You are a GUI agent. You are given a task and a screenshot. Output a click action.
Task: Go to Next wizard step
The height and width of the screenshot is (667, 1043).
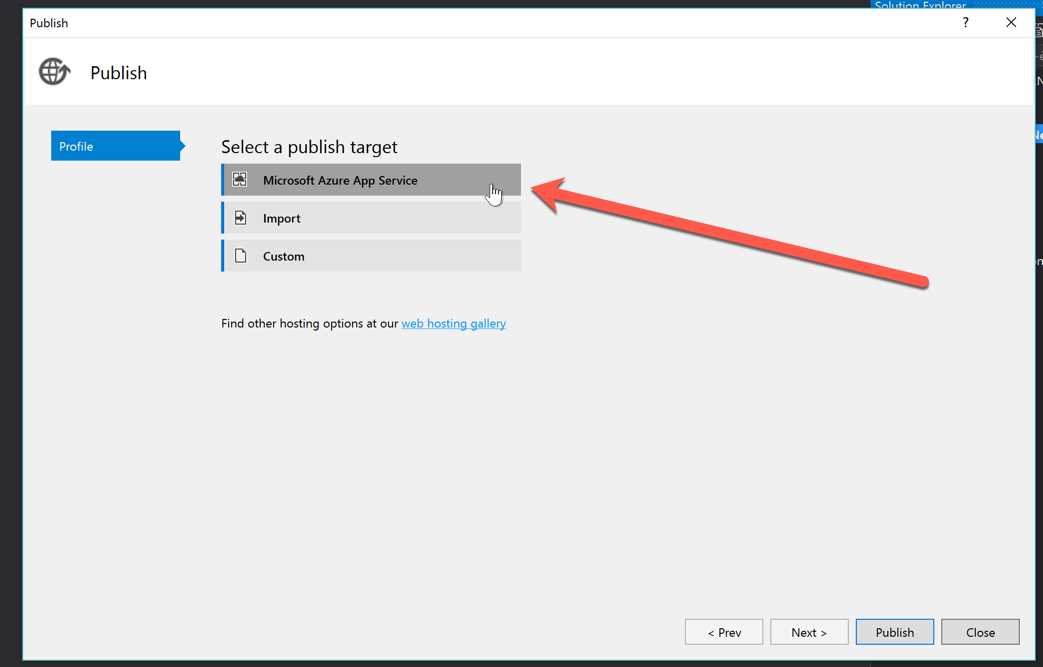pyautogui.click(x=809, y=631)
